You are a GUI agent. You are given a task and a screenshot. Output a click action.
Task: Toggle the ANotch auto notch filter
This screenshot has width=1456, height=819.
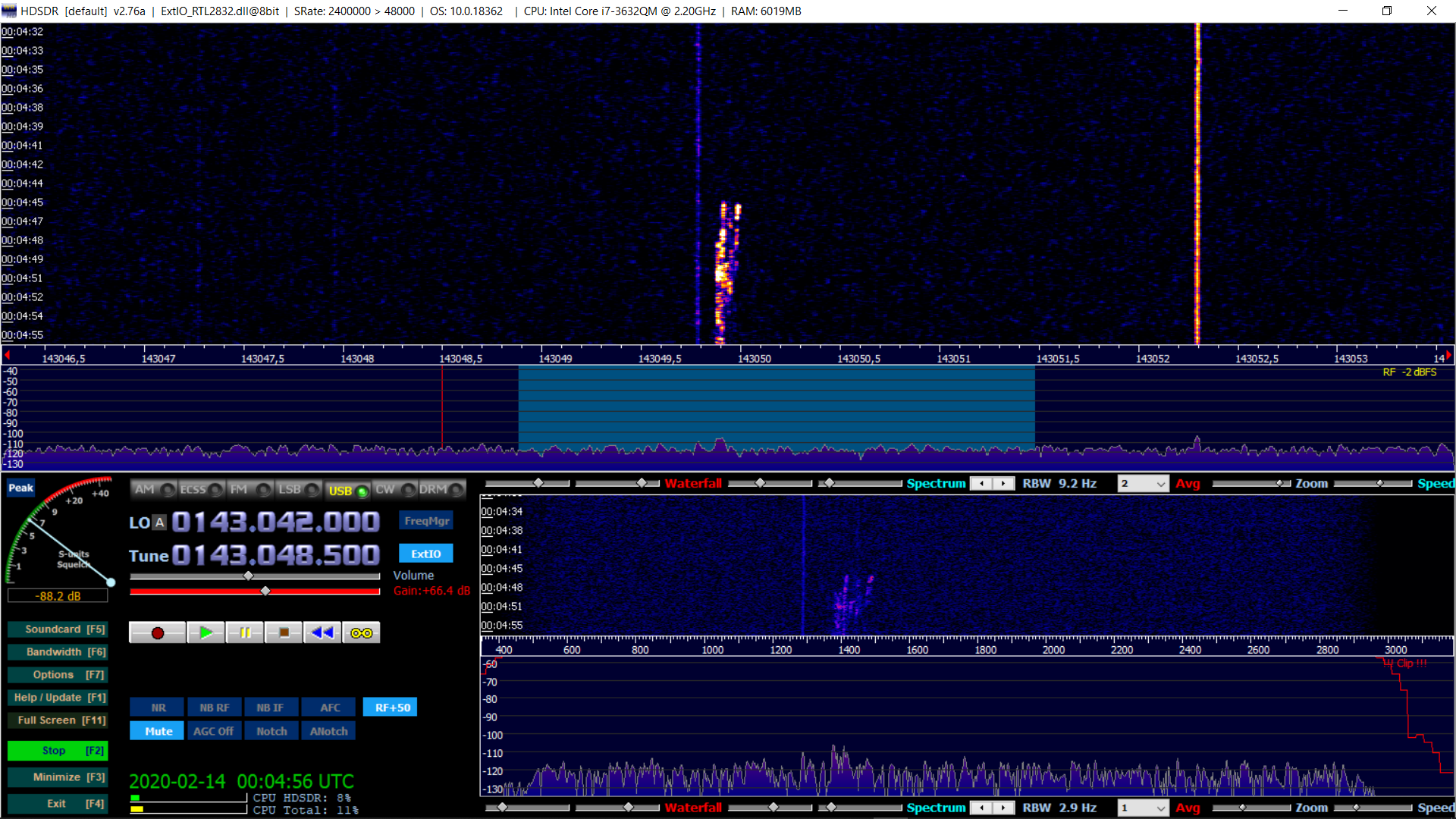point(328,731)
